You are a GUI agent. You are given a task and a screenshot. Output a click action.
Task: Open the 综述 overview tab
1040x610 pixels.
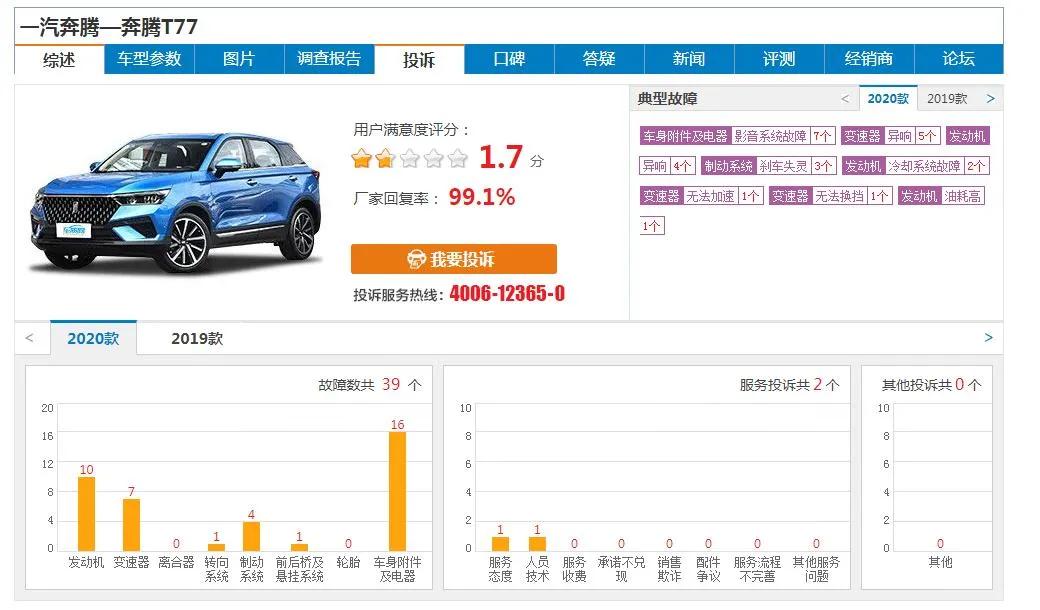click(59, 59)
